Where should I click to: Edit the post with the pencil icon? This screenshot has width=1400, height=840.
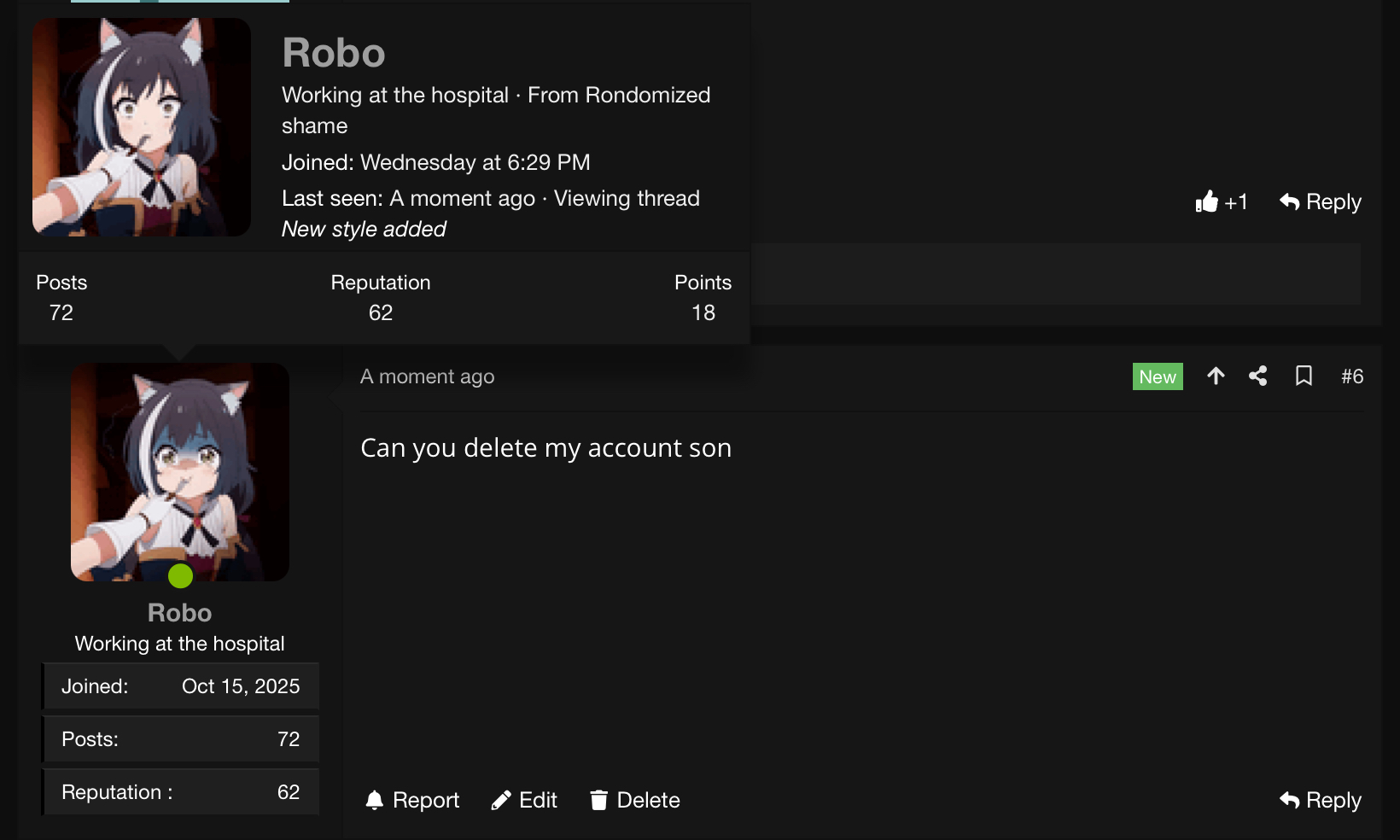coord(524,801)
